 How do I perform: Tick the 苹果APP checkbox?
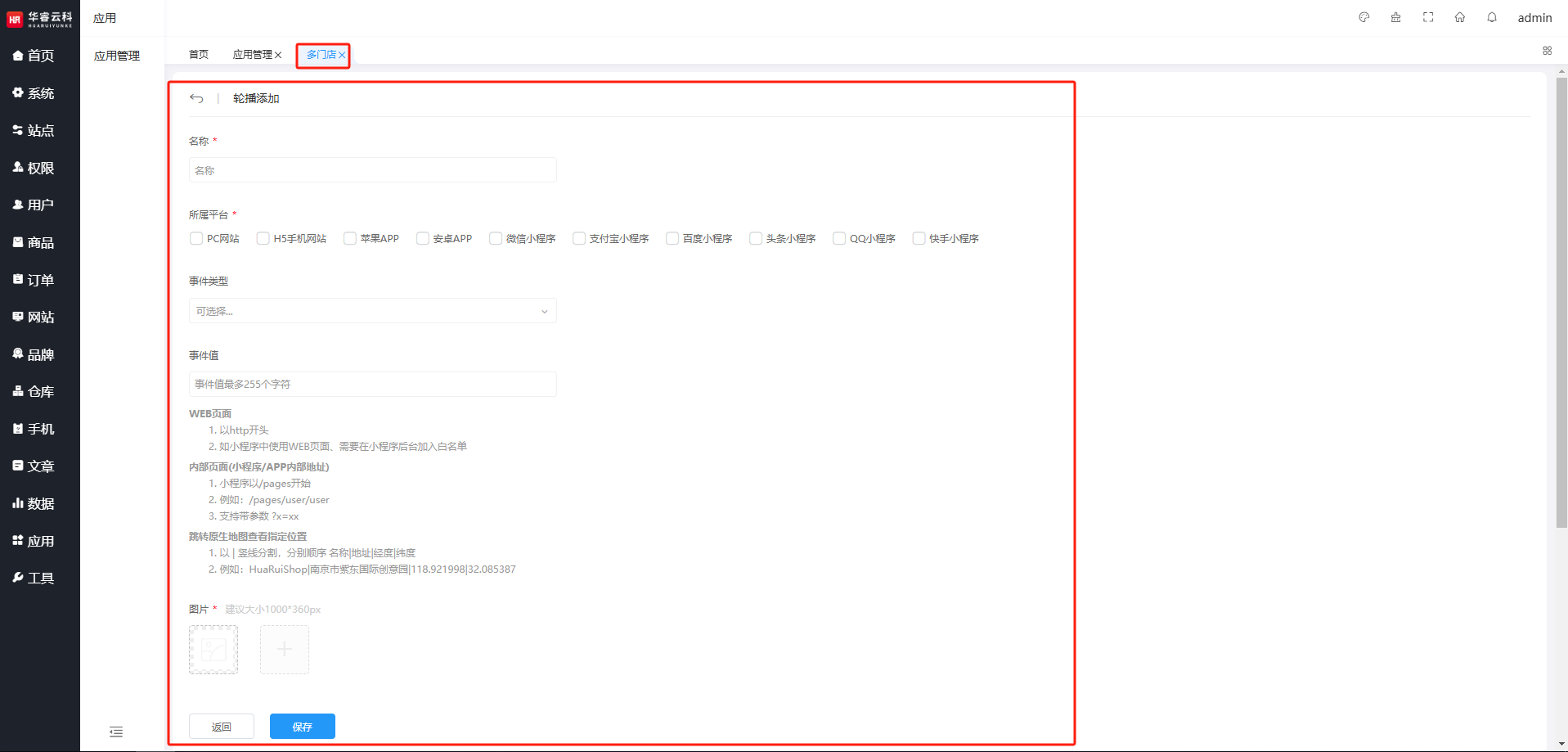coord(350,239)
